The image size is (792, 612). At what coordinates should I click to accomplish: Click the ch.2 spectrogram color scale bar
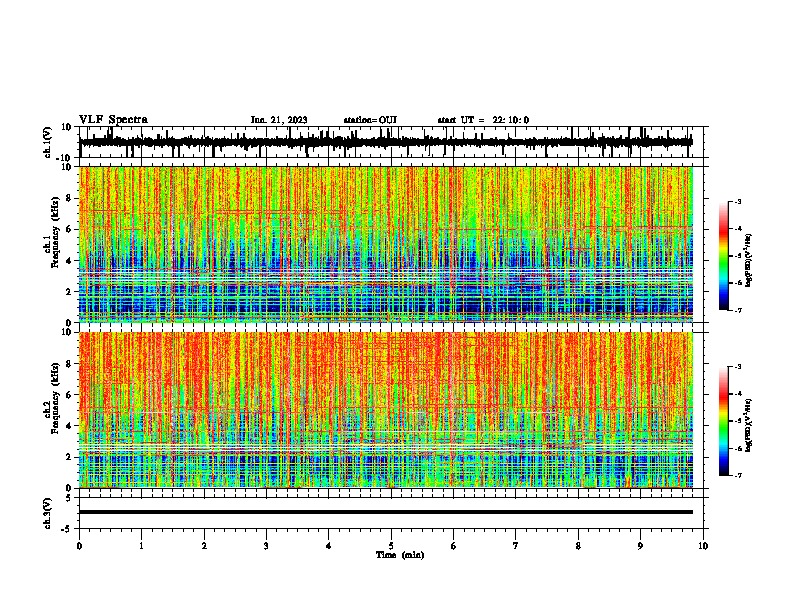click(723, 421)
